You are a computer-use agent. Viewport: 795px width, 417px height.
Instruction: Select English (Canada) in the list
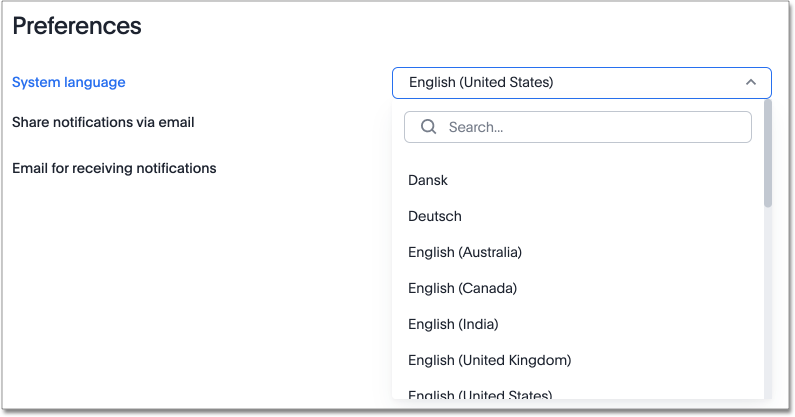tap(462, 288)
